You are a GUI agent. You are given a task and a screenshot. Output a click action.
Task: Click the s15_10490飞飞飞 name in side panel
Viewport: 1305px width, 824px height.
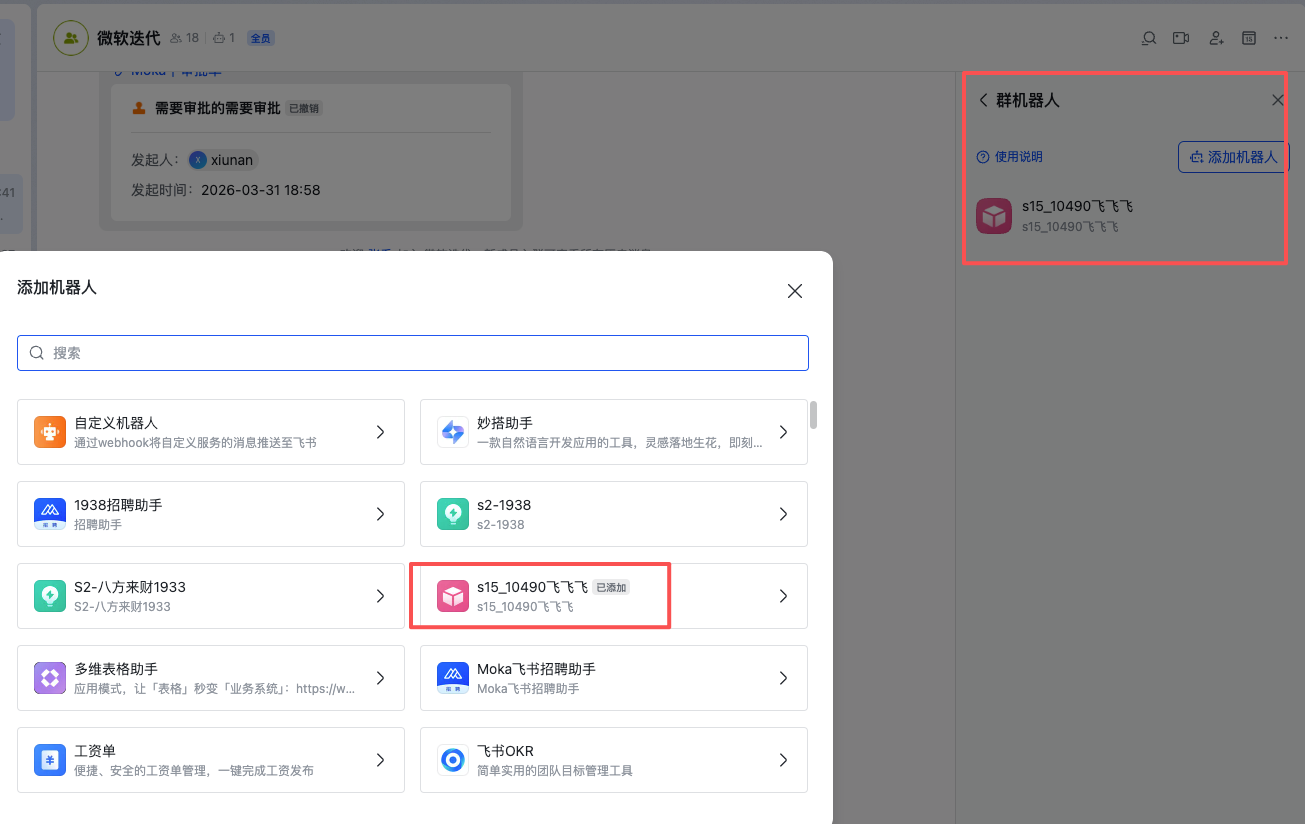tap(1077, 207)
